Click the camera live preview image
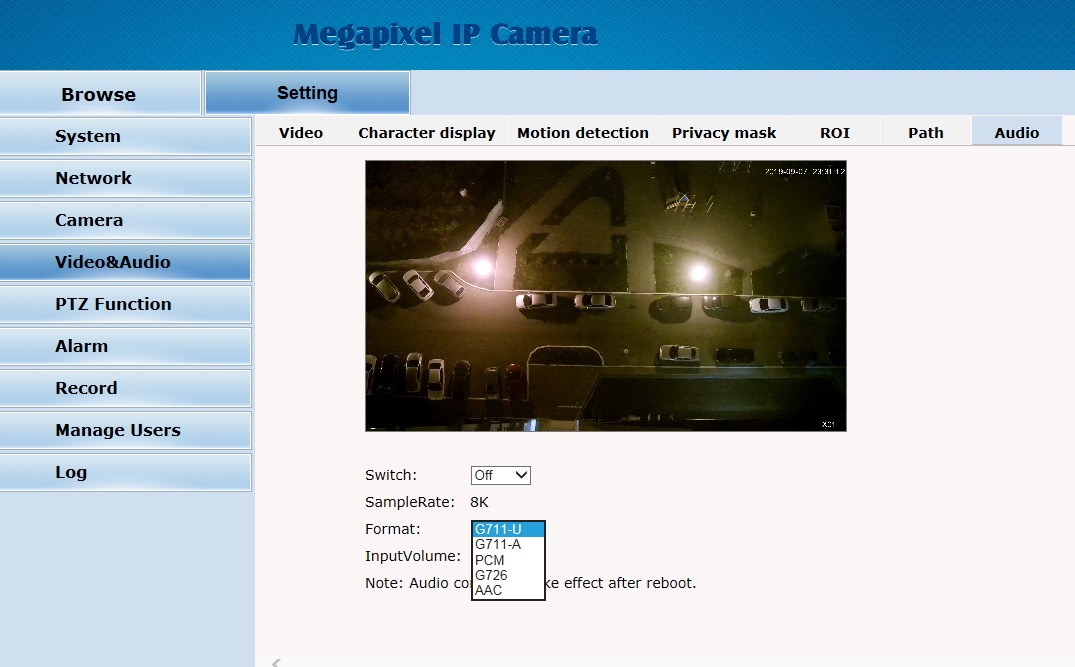Screen dimensions: 1075x667 tap(605, 296)
